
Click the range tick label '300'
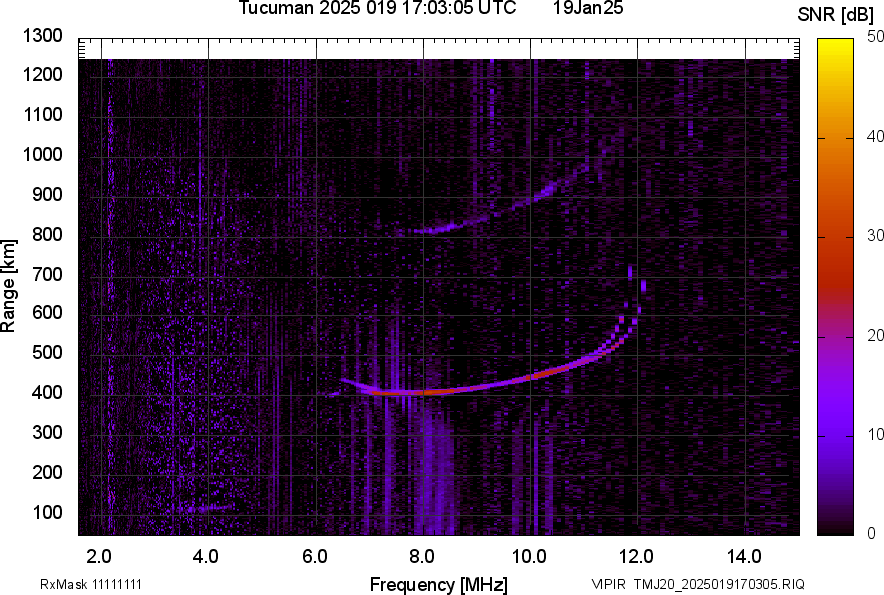pyautogui.click(x=47, y=433)
